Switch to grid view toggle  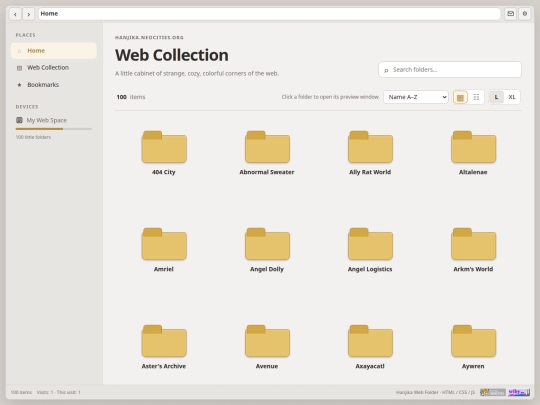pos(460,97)
